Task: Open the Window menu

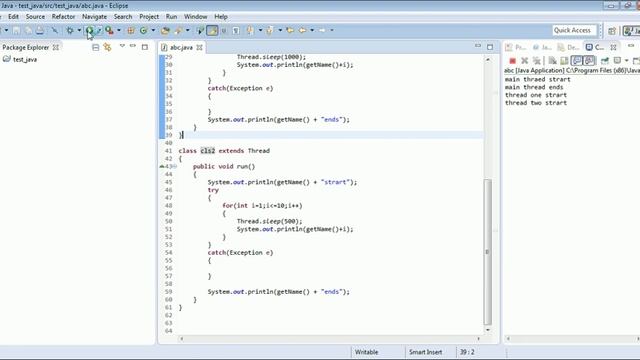Action: [196, 17]
